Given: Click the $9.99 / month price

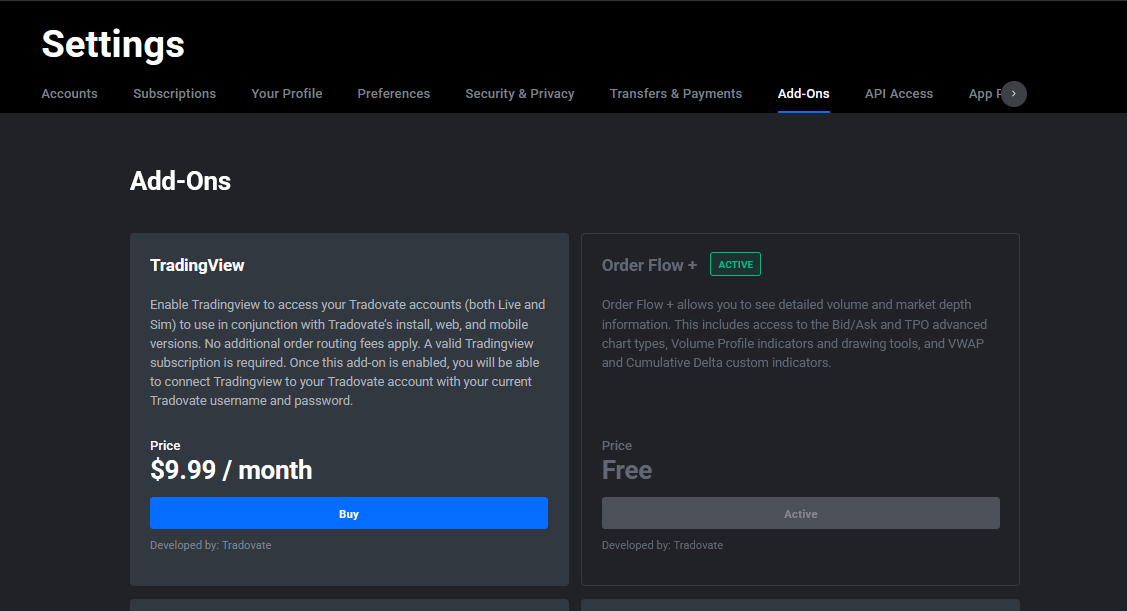Looking at the screenshot, I should click(231, 470).
